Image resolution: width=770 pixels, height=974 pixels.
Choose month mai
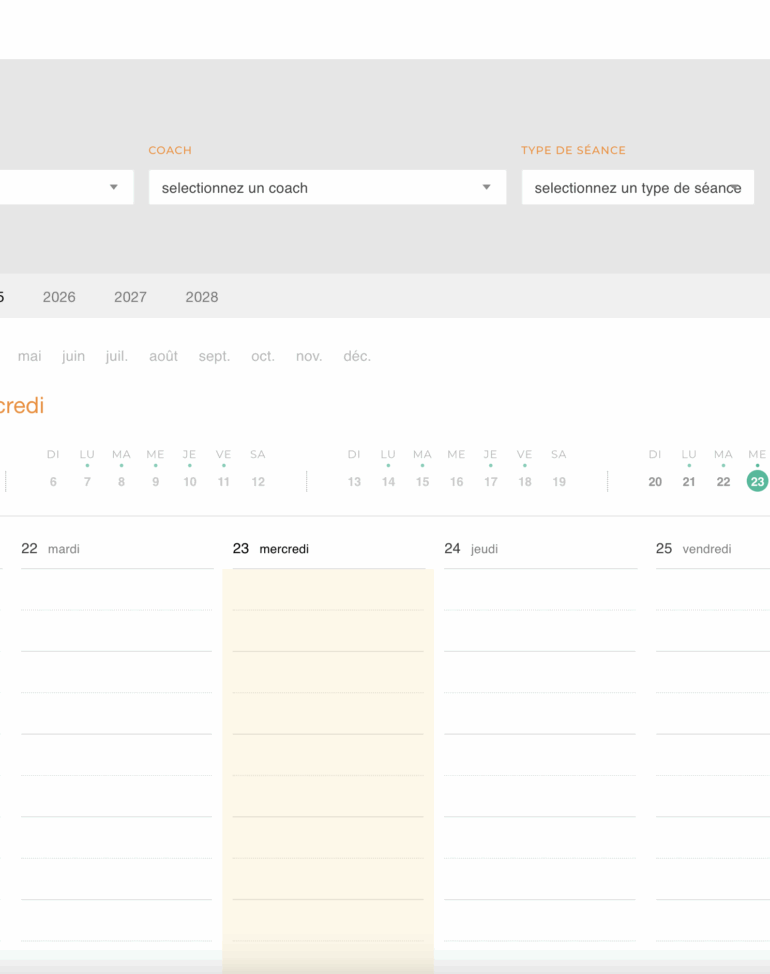click(29, 356)
